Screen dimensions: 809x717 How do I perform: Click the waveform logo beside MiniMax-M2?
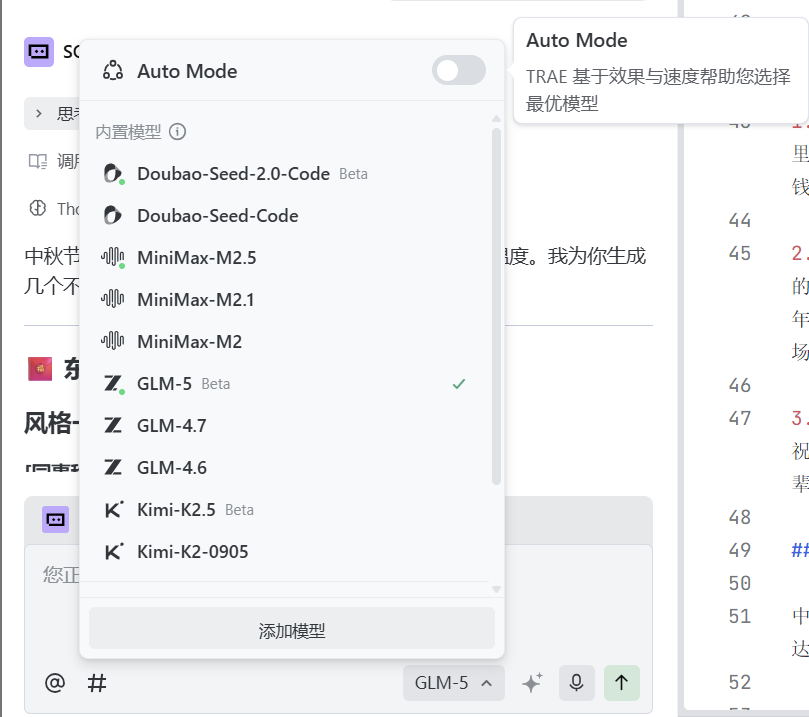[112, 341]
